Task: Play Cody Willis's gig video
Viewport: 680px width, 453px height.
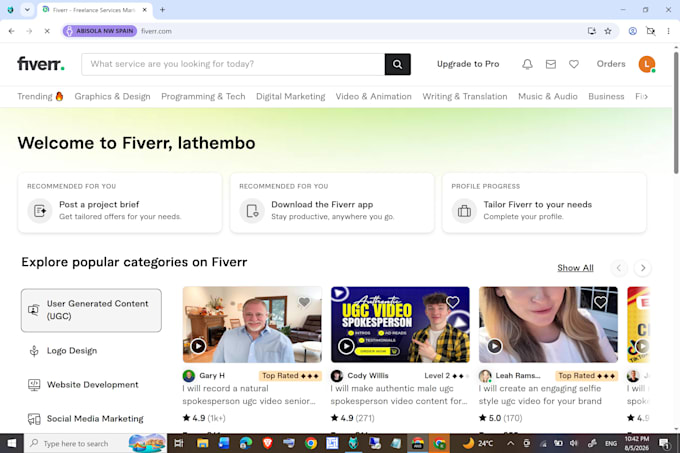Action: click(346, 346)
